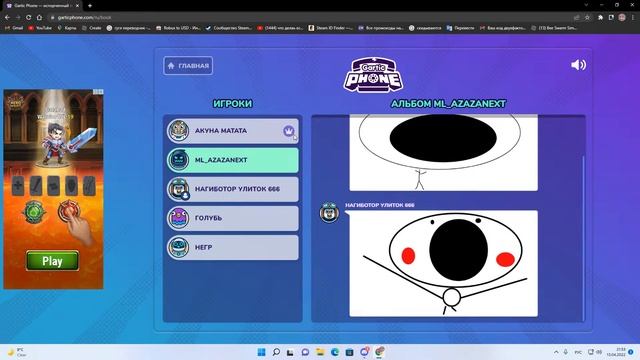640x360 pixels.
Task: Show hidden system tray icons
Action: tap(556, 352)
